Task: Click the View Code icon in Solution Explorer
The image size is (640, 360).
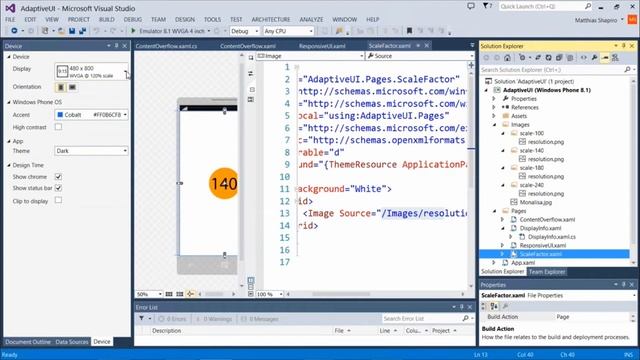Action: coord(583,58)
